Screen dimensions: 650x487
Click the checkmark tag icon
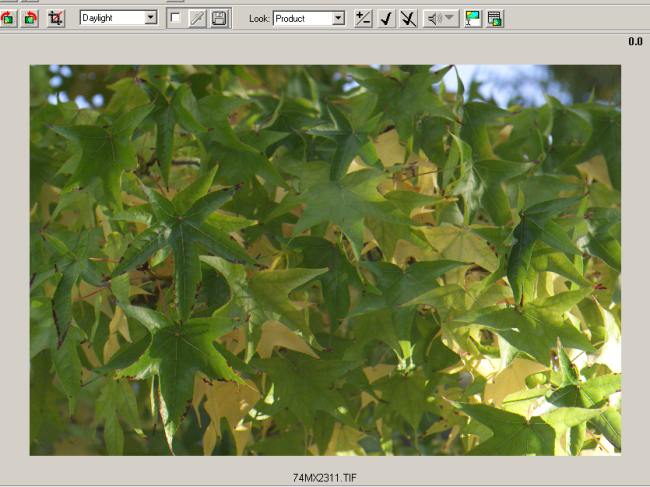click(x=386, y=18)
